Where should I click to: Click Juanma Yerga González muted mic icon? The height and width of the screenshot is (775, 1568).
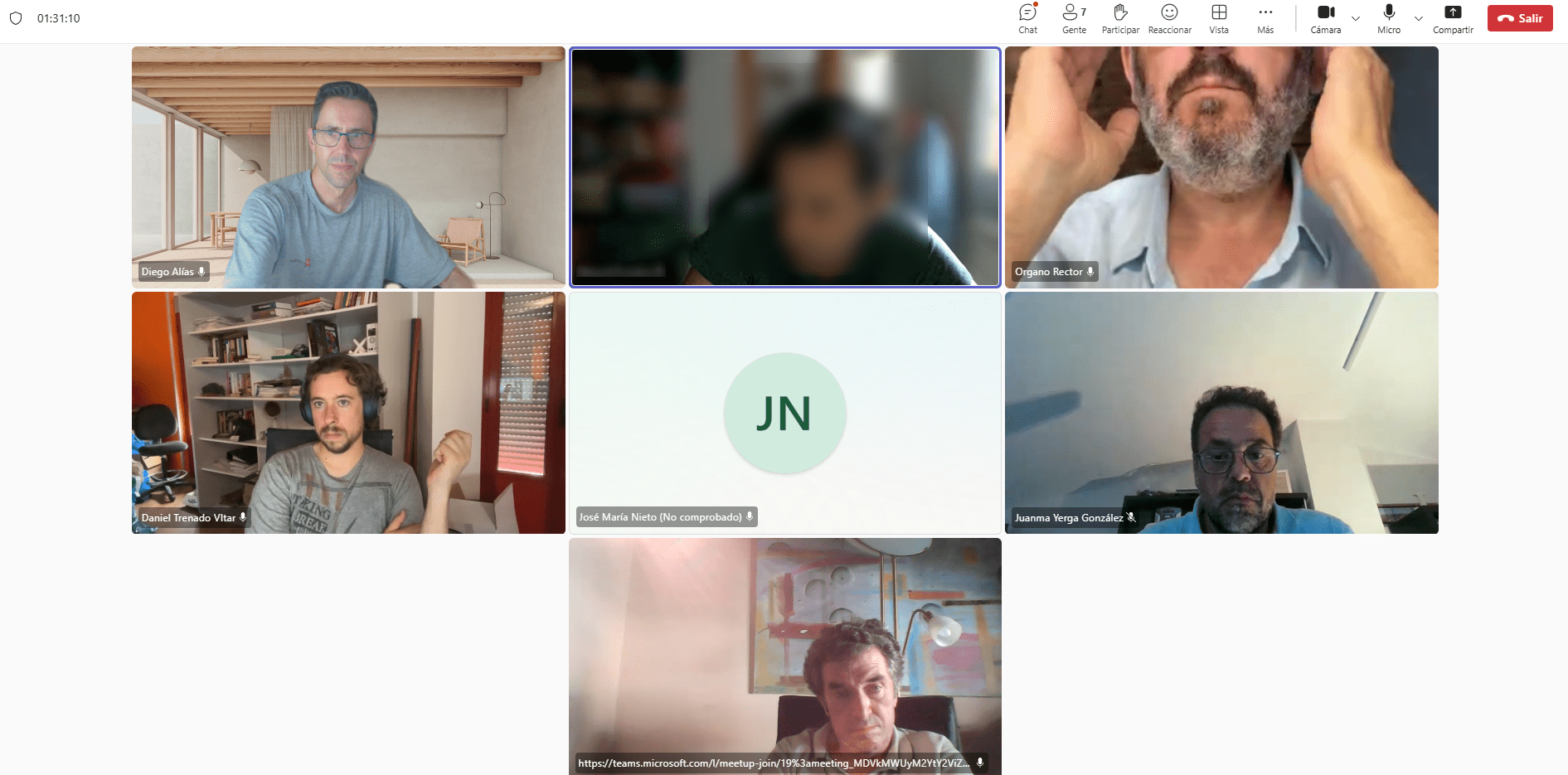1131,517
